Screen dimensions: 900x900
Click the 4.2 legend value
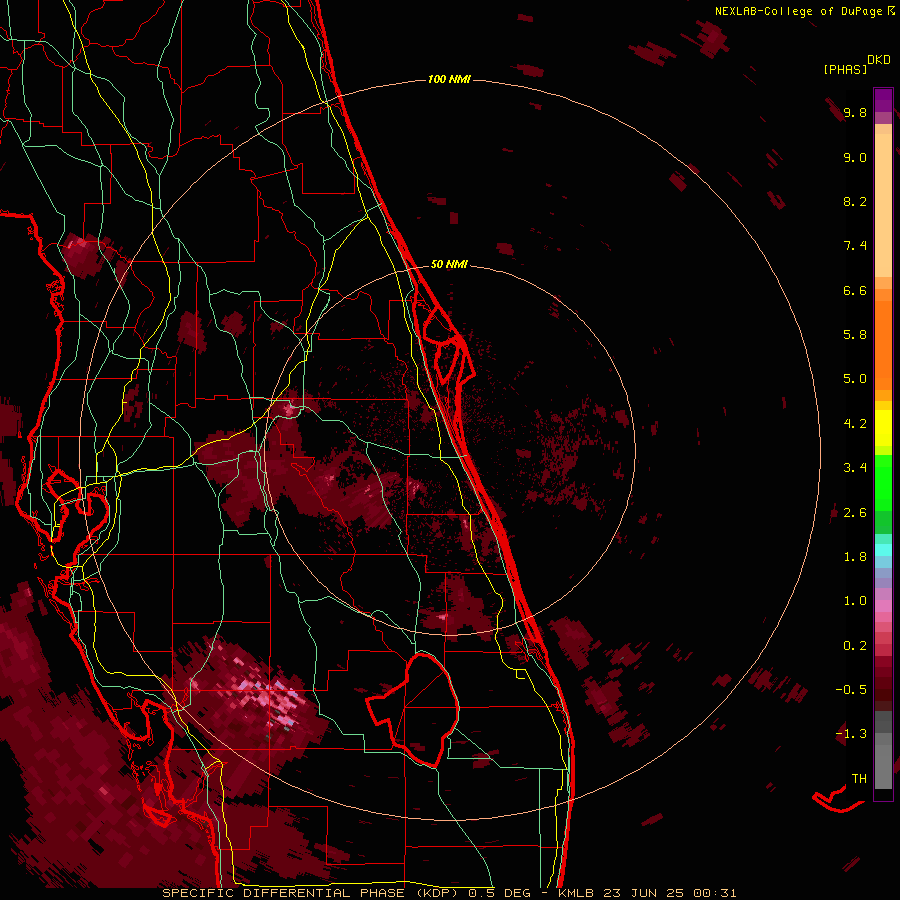pyautogui.click(x=855, y=424)
